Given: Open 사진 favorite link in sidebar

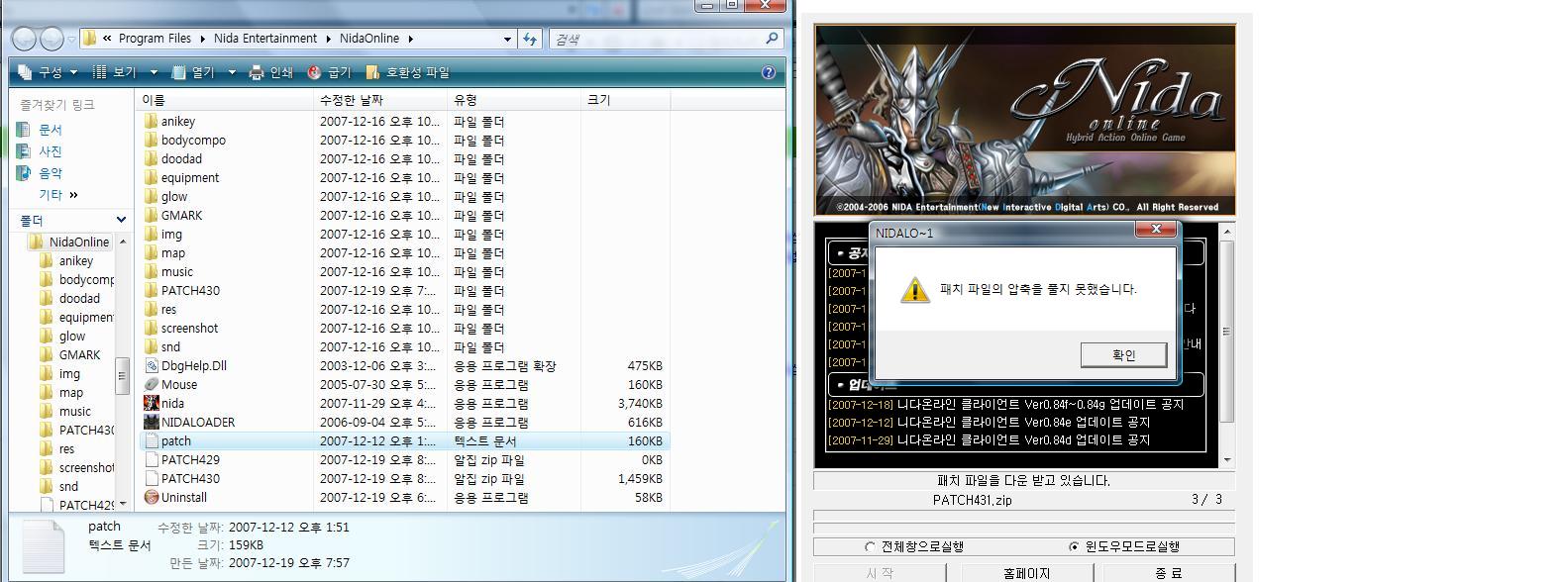Looking at the screenshot, I should pos(50,151).
